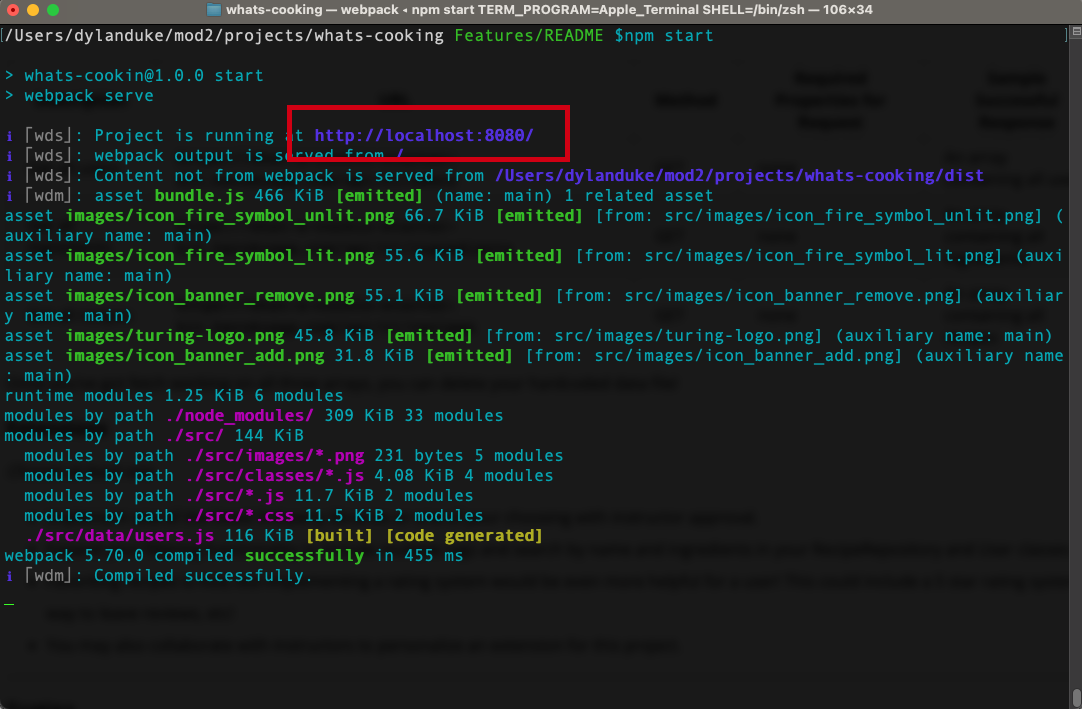Click 'images/icon_banner_add.png' asset name in green

(195, 356)
